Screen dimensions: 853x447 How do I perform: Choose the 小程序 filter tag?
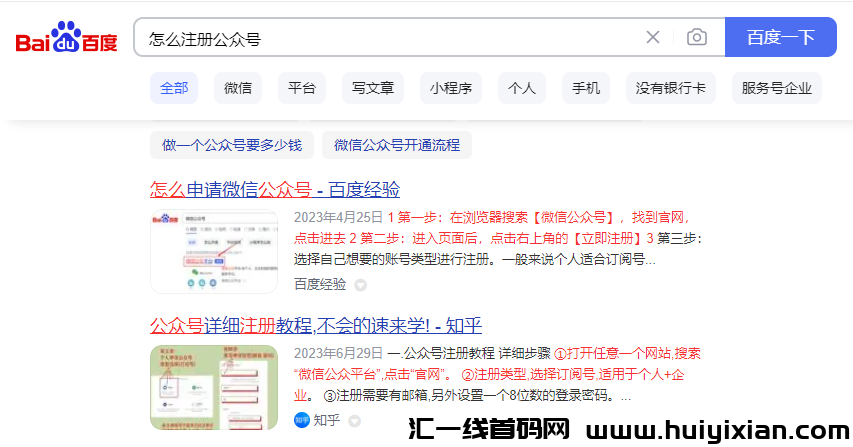[451, 88]
